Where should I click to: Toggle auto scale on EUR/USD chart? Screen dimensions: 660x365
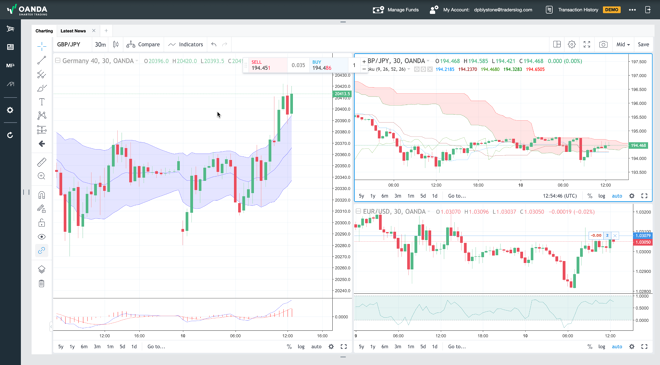coord(617,346)
